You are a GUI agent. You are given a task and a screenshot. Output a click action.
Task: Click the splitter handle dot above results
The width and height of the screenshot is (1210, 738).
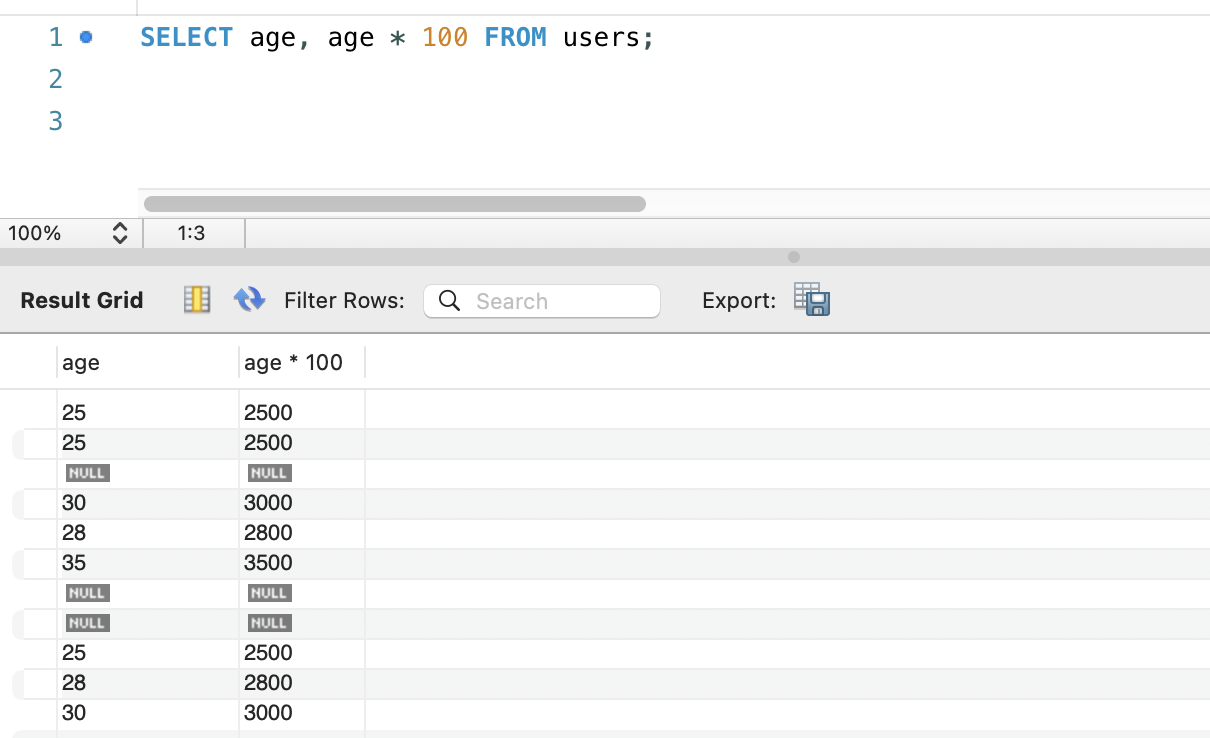pos(794,257)
